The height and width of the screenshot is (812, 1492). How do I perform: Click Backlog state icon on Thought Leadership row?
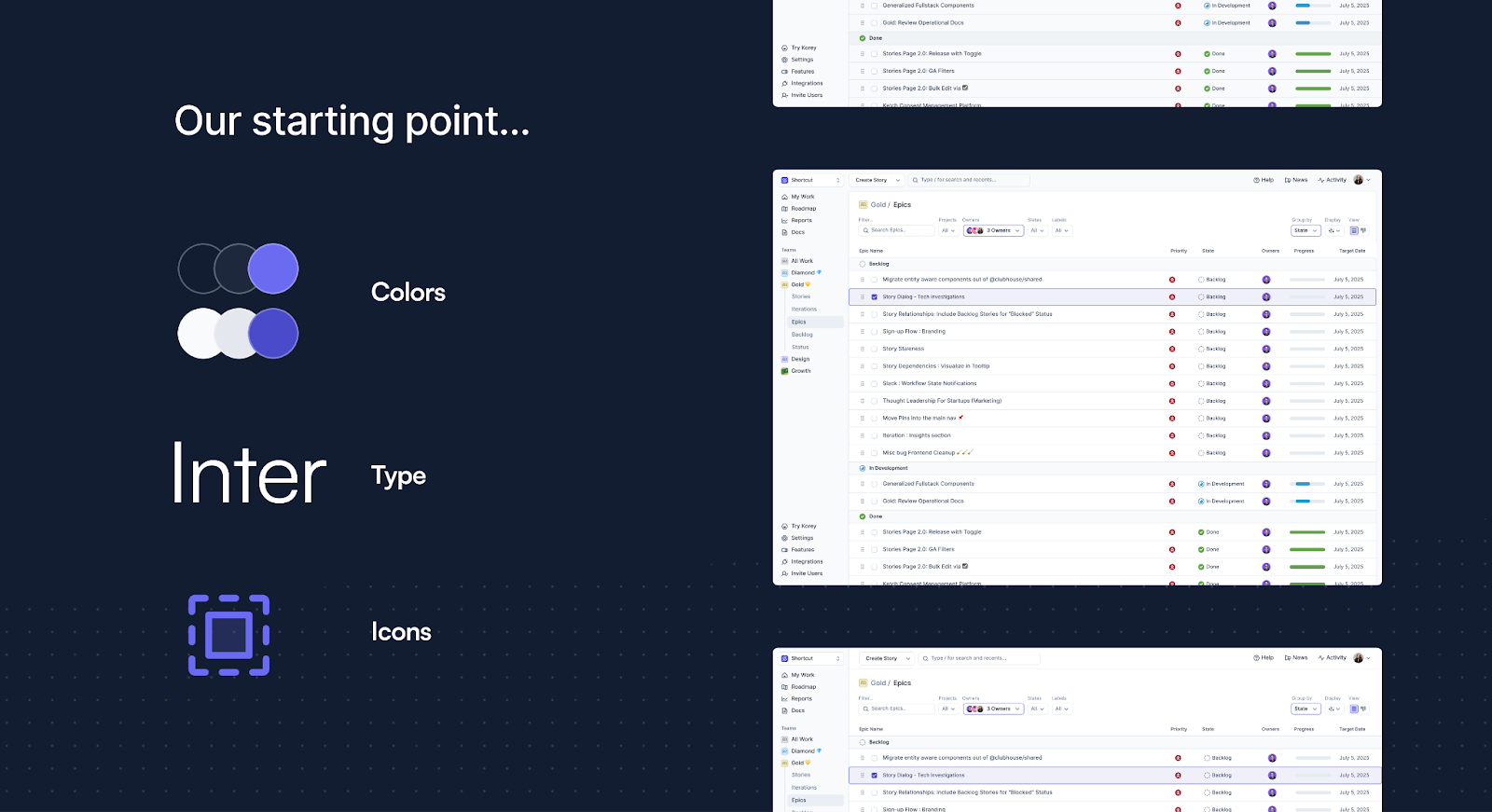[x=1201, y=401]
